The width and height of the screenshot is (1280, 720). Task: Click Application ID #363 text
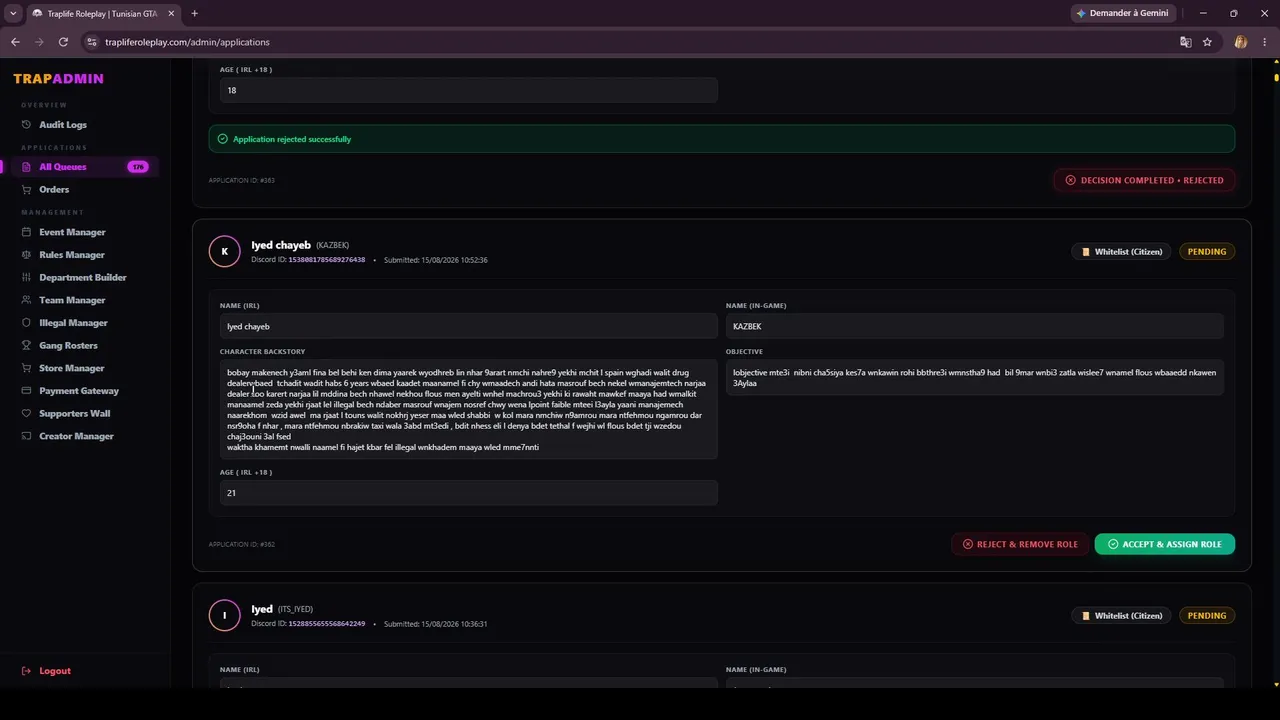[241, 180]
